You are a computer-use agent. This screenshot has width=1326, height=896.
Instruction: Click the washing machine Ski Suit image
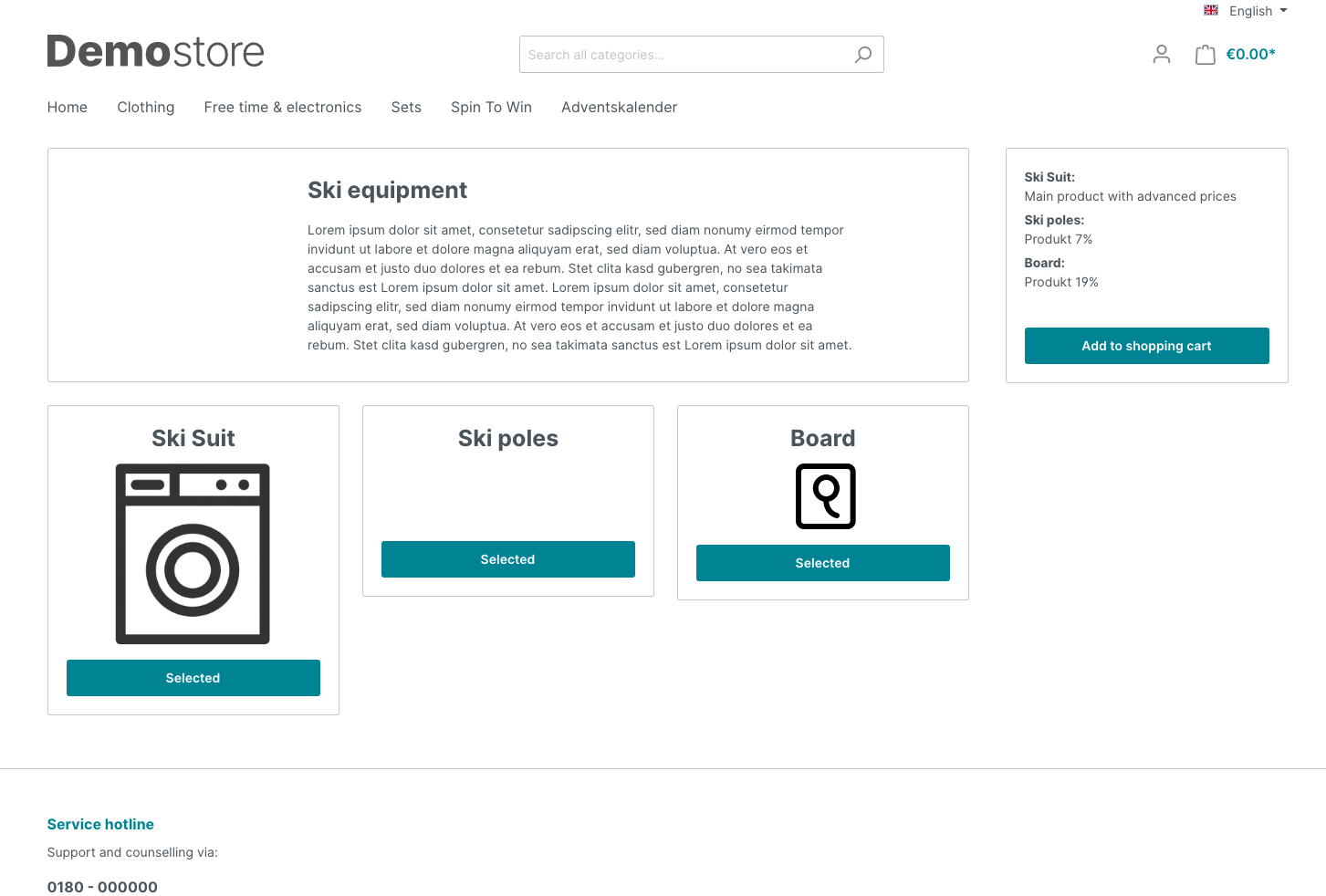(193, 554)
